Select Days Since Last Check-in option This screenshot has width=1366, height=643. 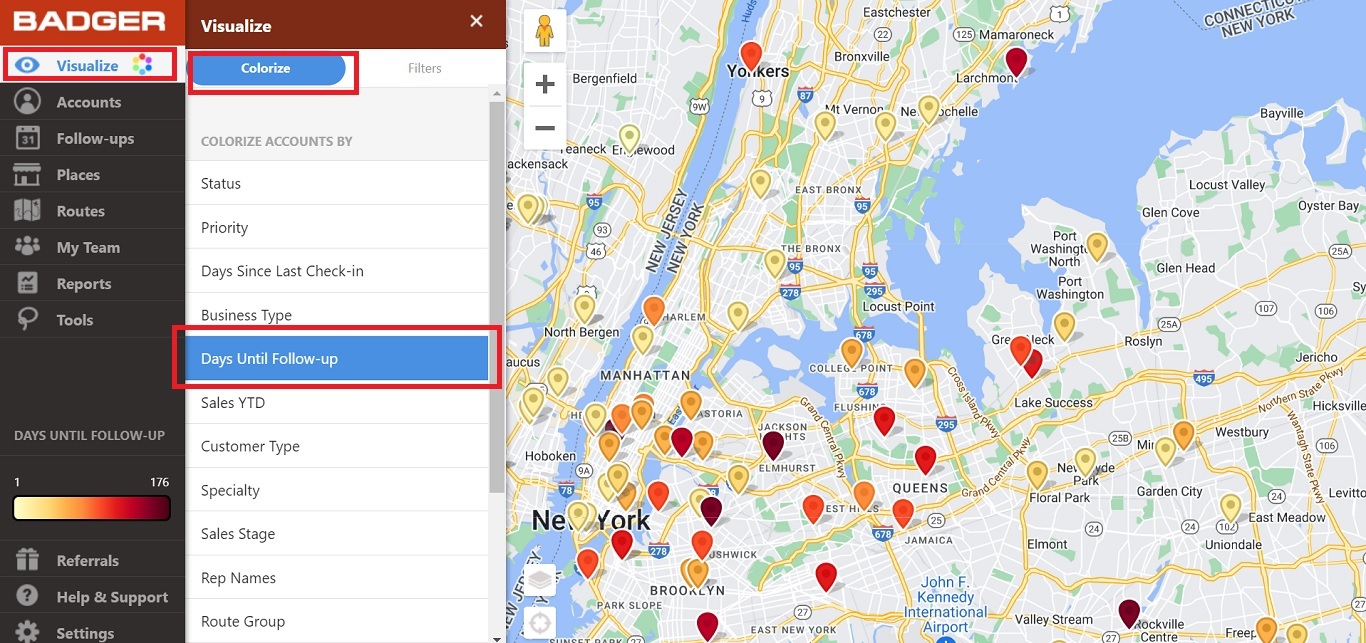click(337, 271)
